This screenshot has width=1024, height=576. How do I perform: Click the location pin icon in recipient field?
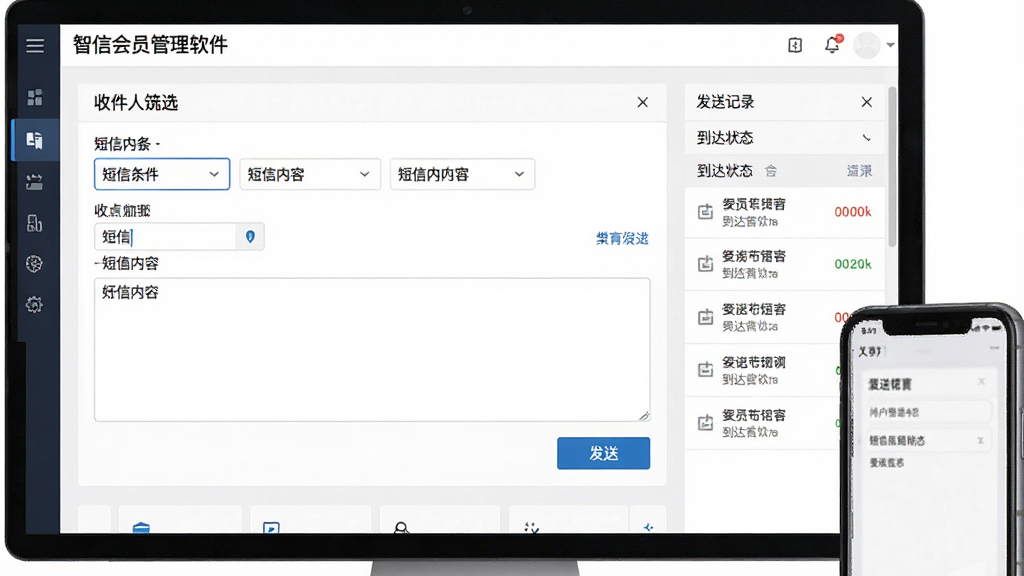pos(250,237)
